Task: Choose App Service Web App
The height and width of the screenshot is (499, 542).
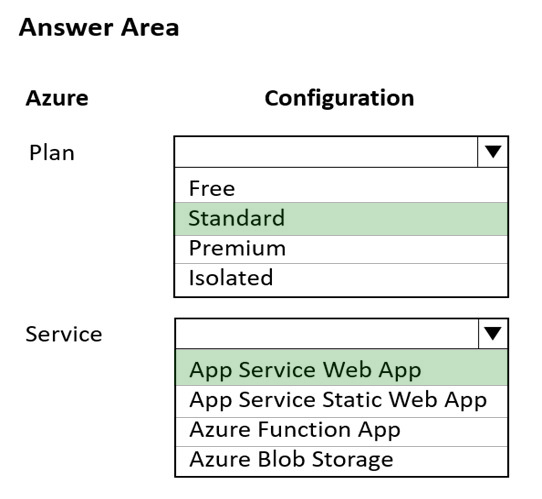Action: click(342, 368)
